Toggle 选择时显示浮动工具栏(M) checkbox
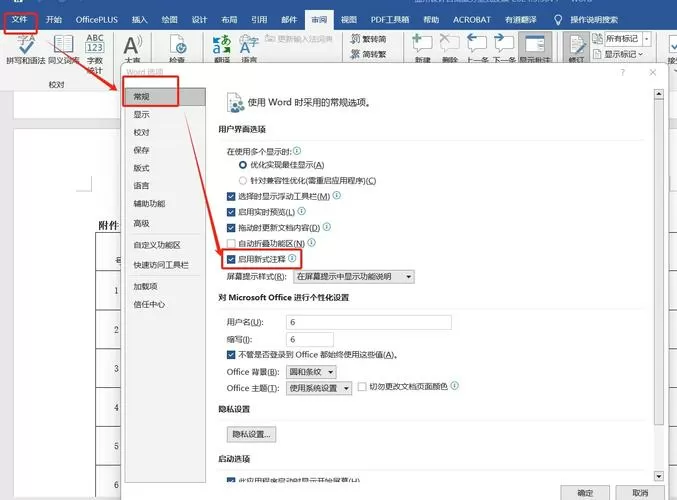Image resolution: width=677 pixels, height=500 pixels. click(x=231, y=196)
